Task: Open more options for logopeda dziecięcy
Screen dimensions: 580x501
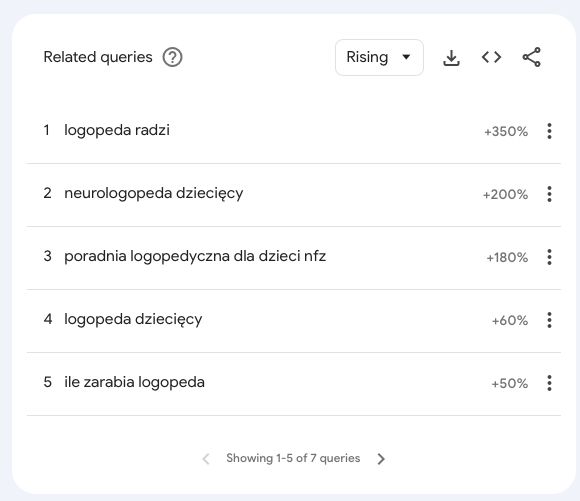Action: [x=549, y=320]
